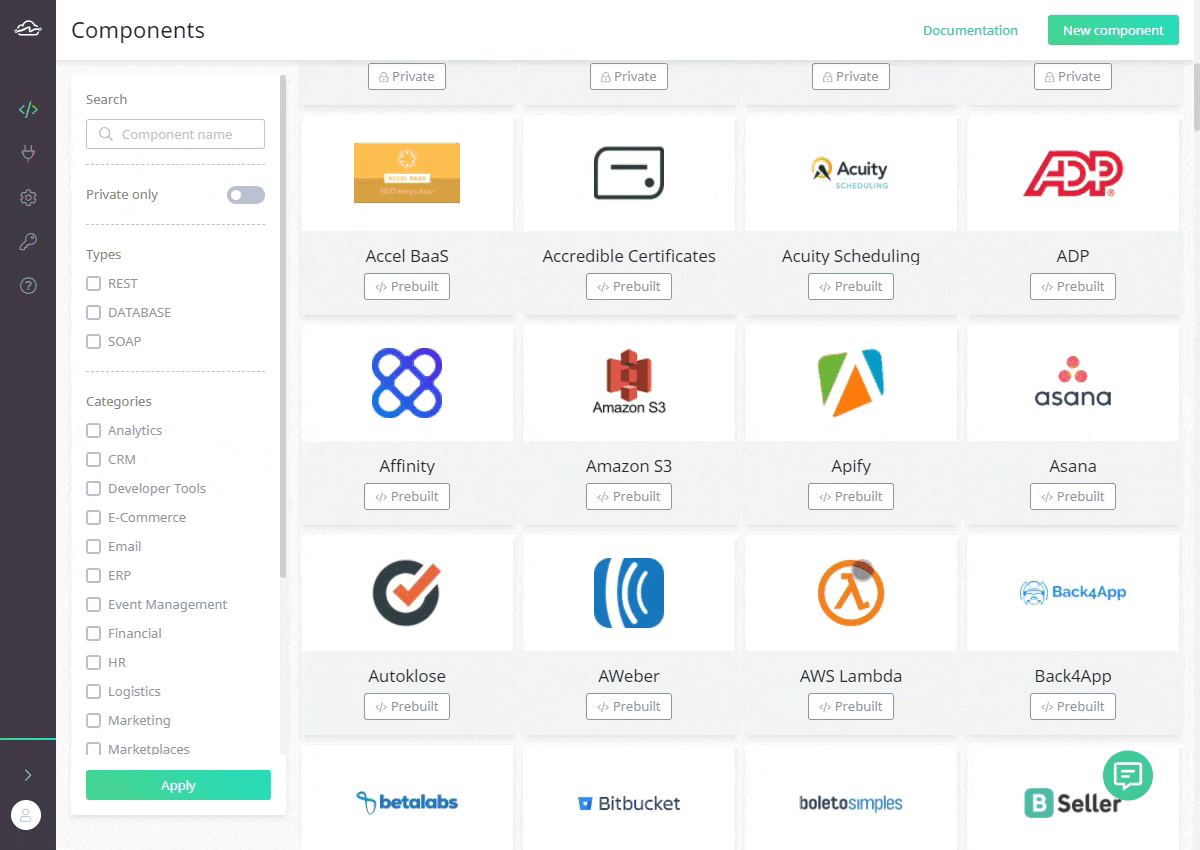This screenshot has width=1200, height=850.
Task: Click the main page scrollbar
Action: click(x=1196, y=95)
